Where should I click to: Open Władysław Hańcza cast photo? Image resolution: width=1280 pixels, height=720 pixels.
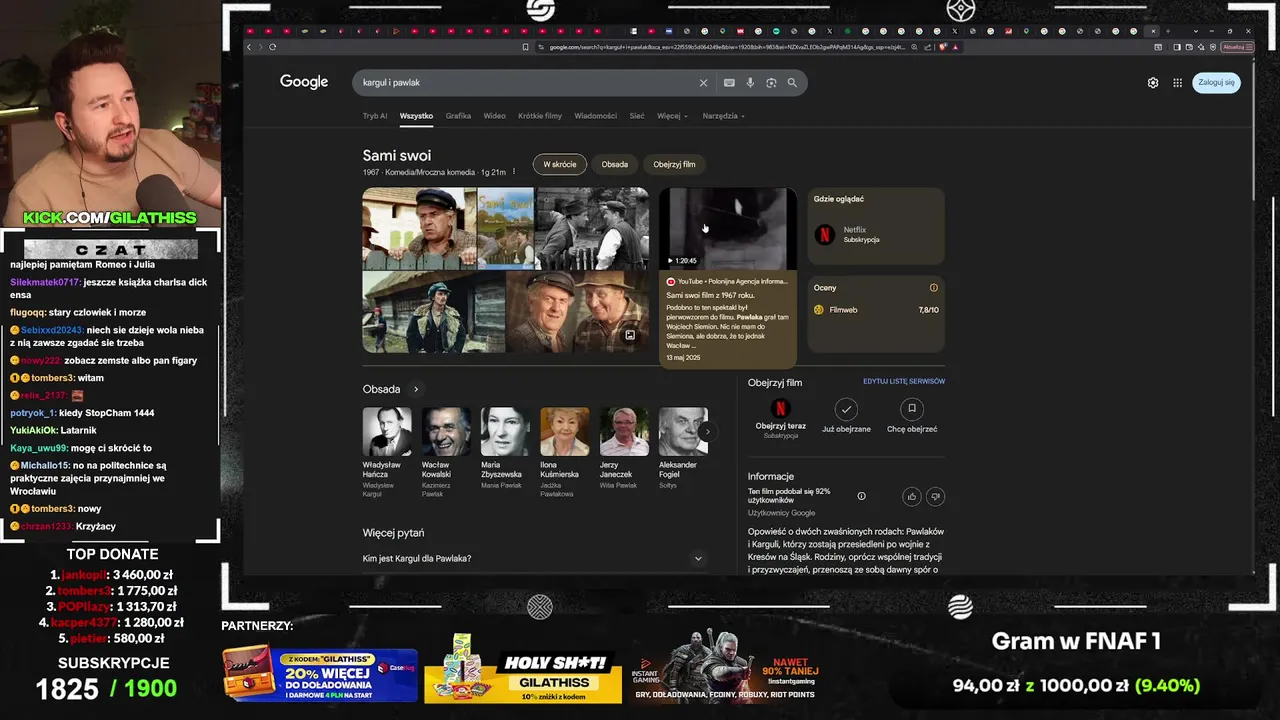[386, 431]
